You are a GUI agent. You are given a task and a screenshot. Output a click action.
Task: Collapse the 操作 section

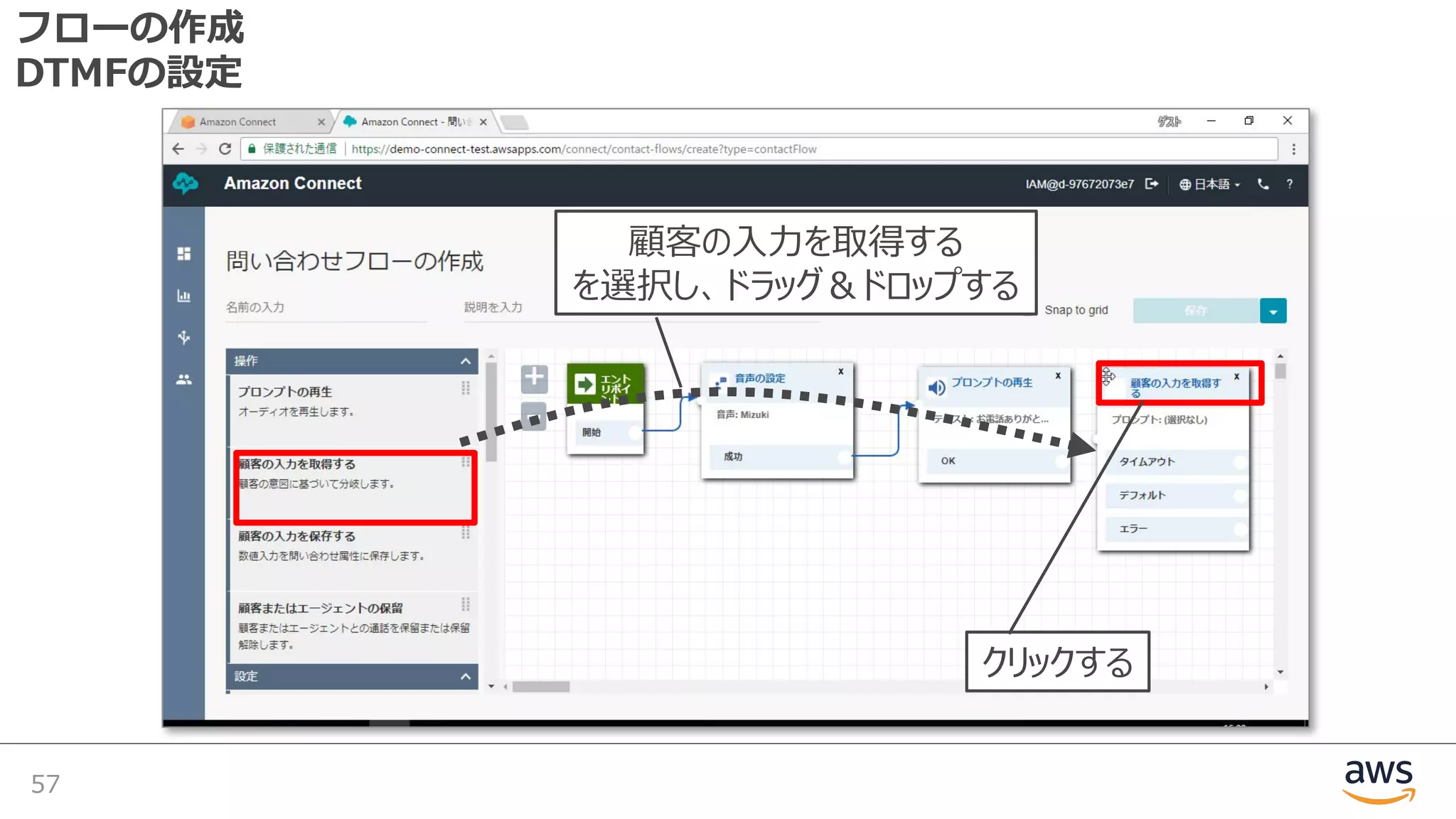point(466,361)
